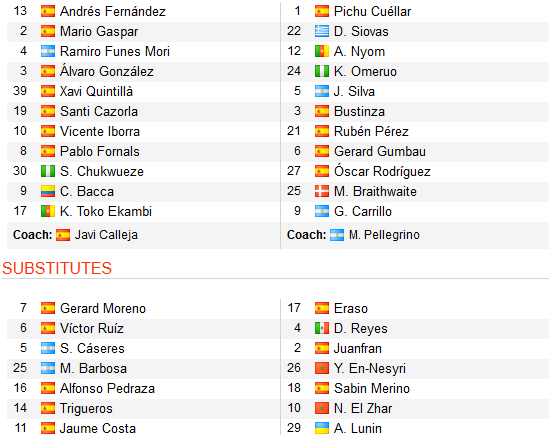Select G. Carrillo in lineup

[x=363, y=211]
